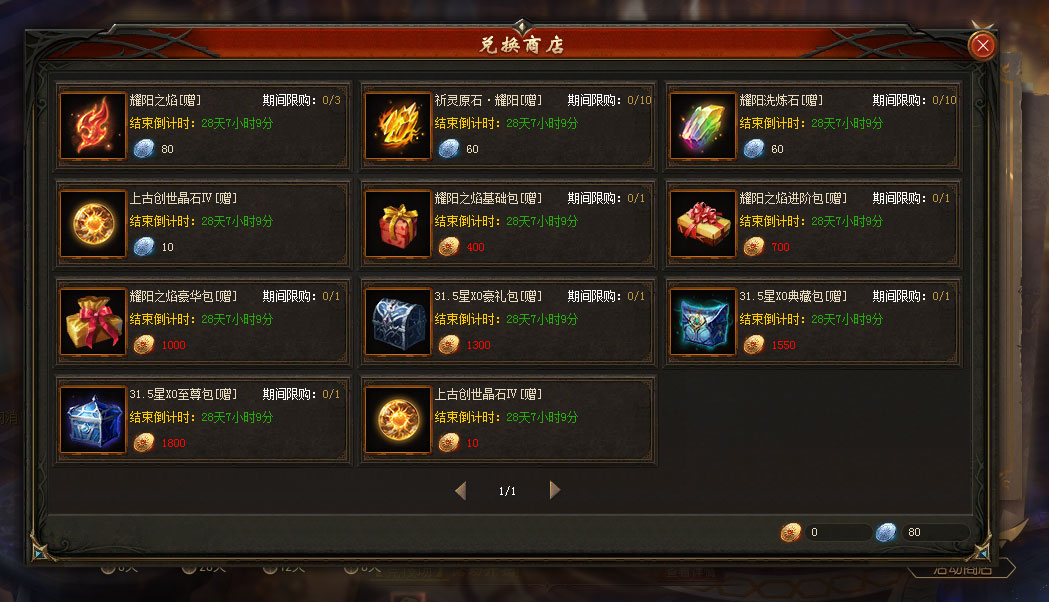Choose the 耀阳洗炼石 rainbow crystal icon
Image resolution: width=1049 pixels, height=602 pixels.
tap(703, 126)
